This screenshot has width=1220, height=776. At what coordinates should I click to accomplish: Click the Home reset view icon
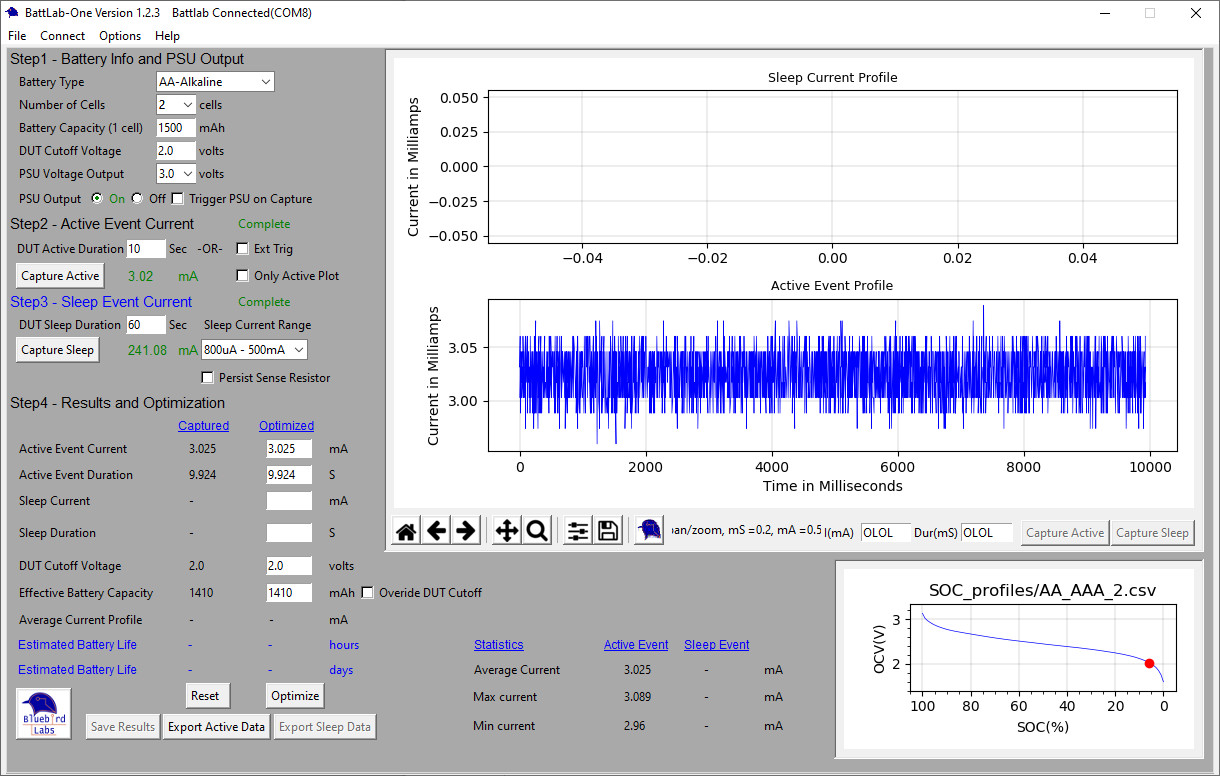coord(406,532)
